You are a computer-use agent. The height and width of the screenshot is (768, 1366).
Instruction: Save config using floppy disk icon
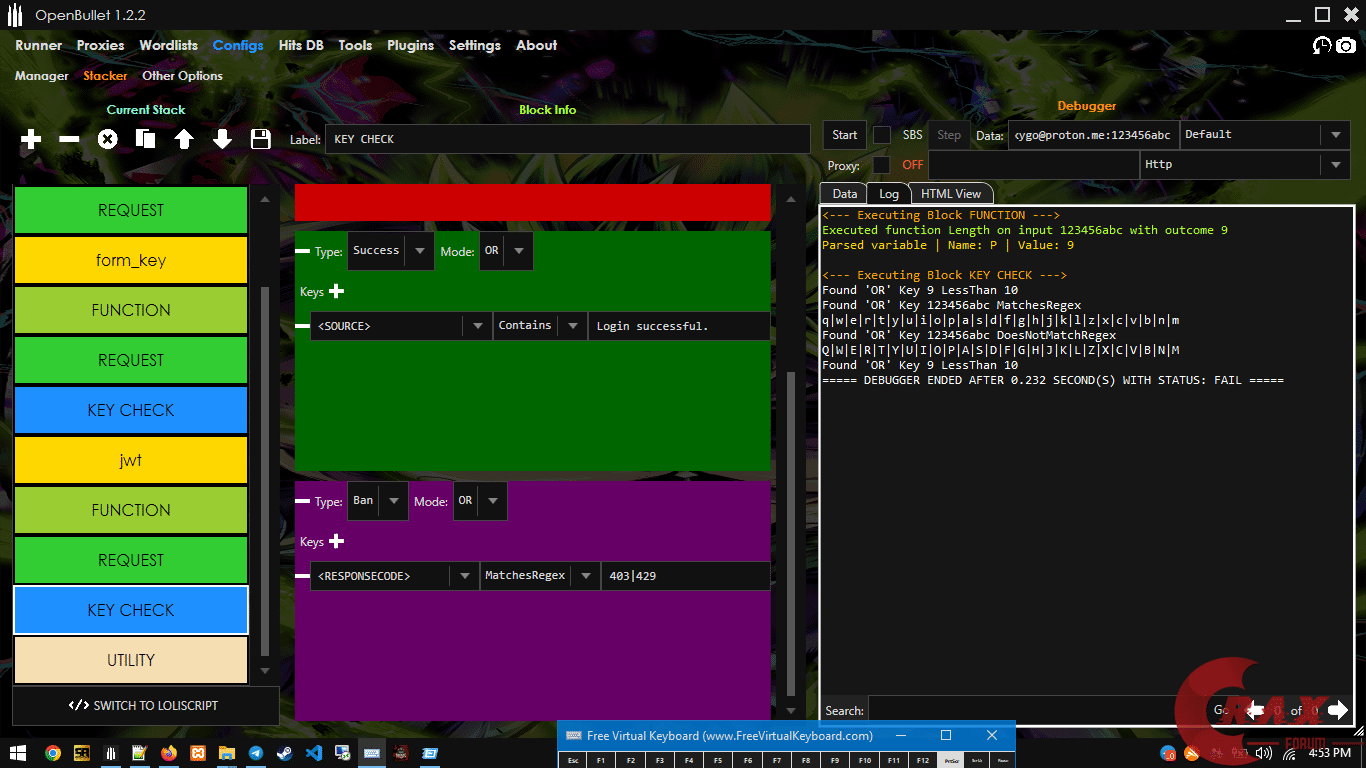click(x=260, y=140)
